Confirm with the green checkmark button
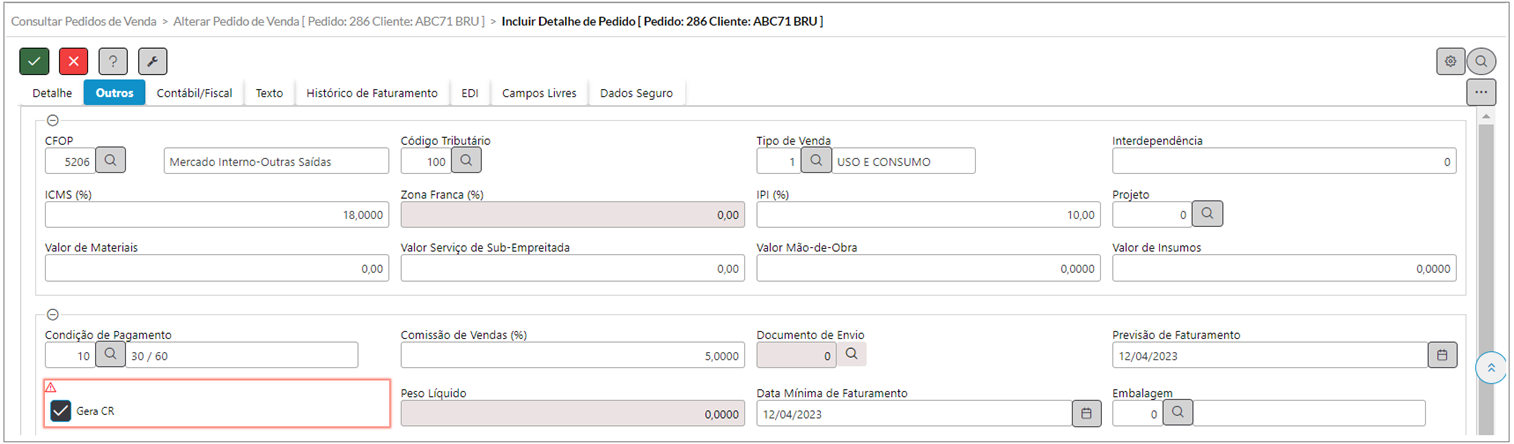The image size is (1514, 444). [34, 61]
